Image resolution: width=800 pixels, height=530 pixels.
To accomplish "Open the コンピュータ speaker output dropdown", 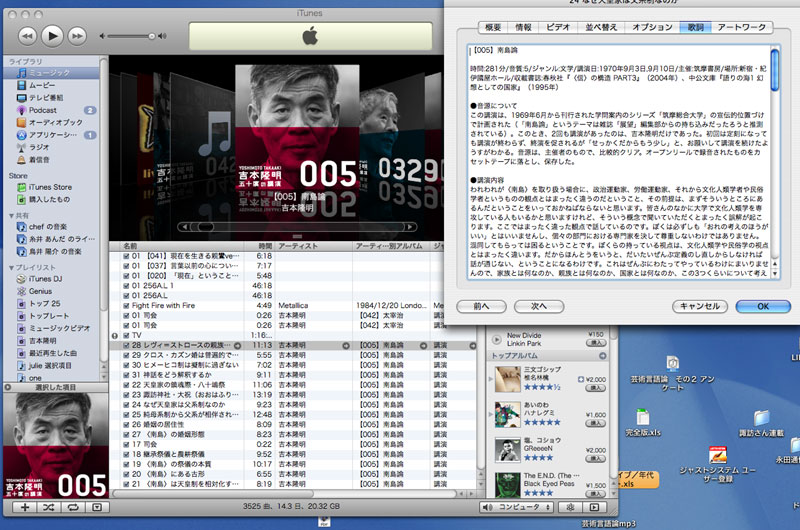I will (517, 507).
